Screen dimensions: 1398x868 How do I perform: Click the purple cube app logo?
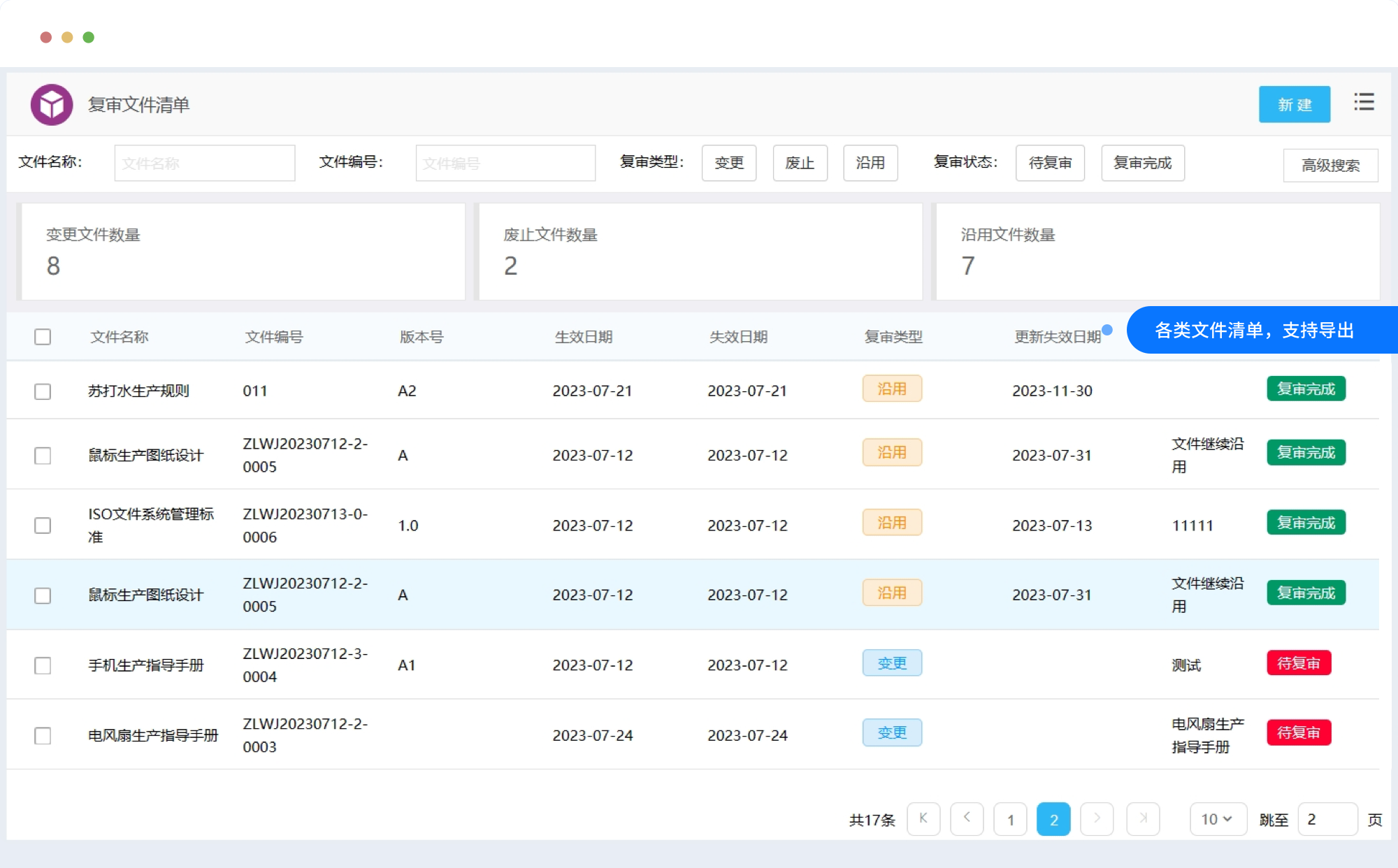coord(52,105)
